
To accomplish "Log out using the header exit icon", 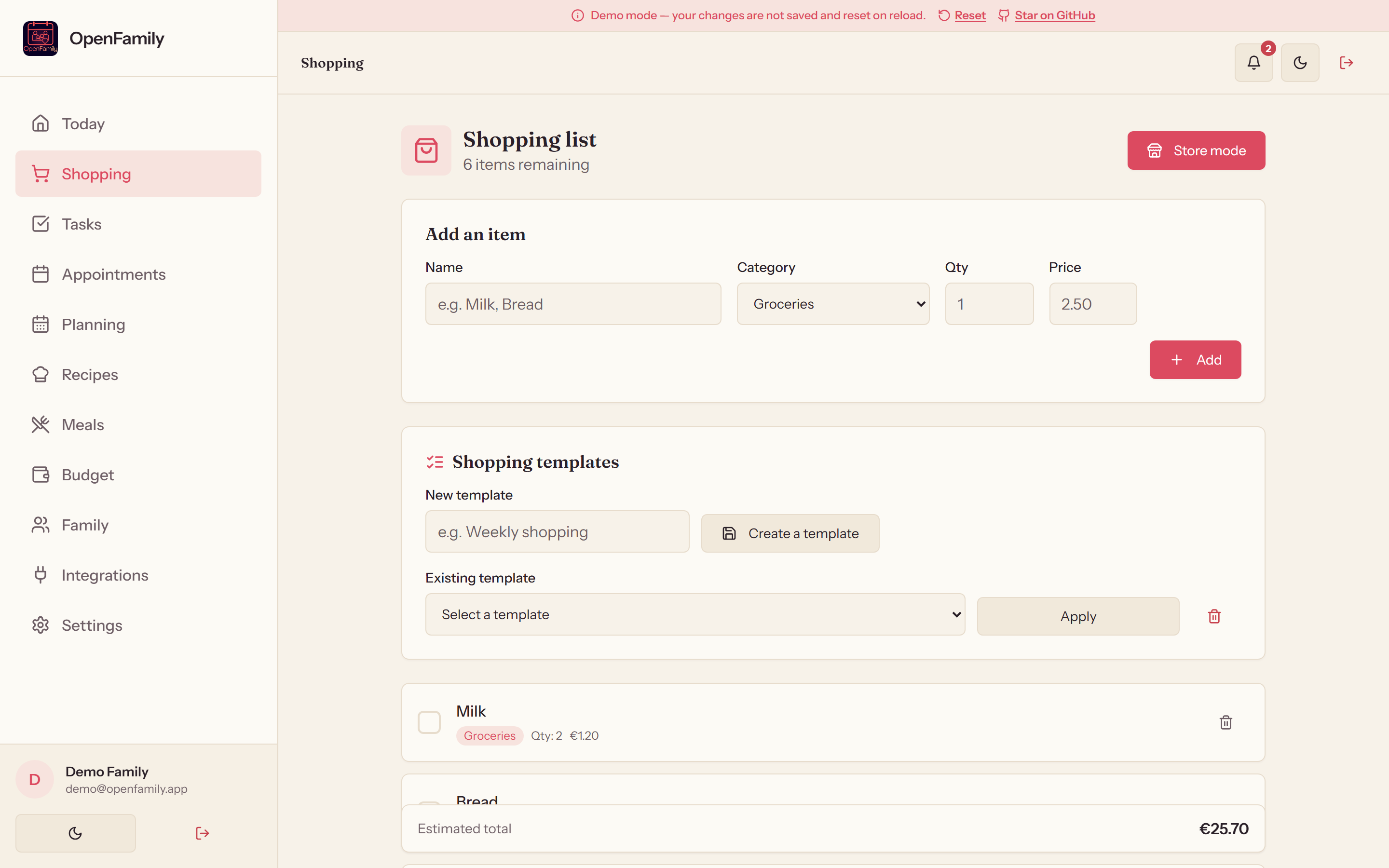I will click(x=1346, y=63).
